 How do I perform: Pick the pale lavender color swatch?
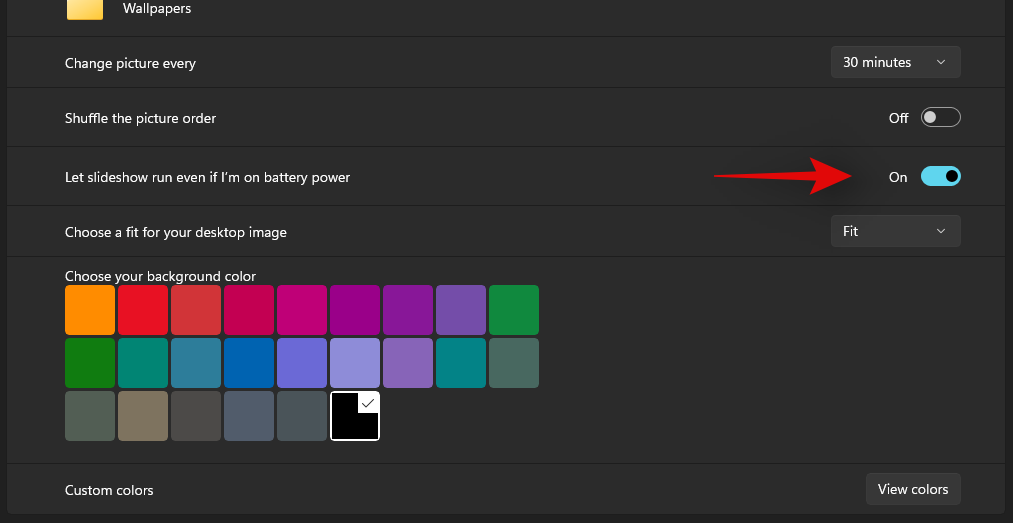[x=355, y=363]
